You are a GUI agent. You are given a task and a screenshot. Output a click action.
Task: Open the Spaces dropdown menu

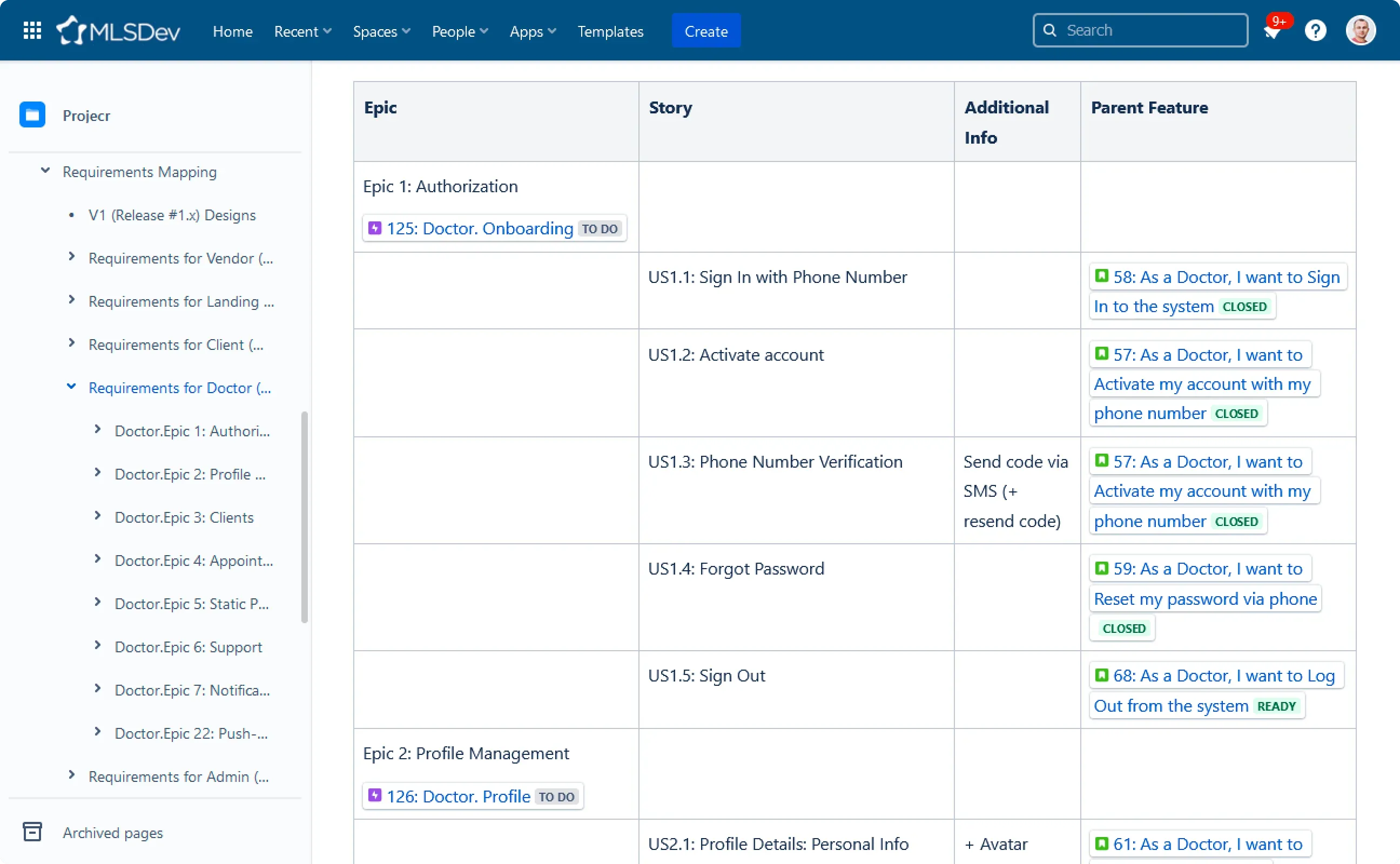pos(380,30)
